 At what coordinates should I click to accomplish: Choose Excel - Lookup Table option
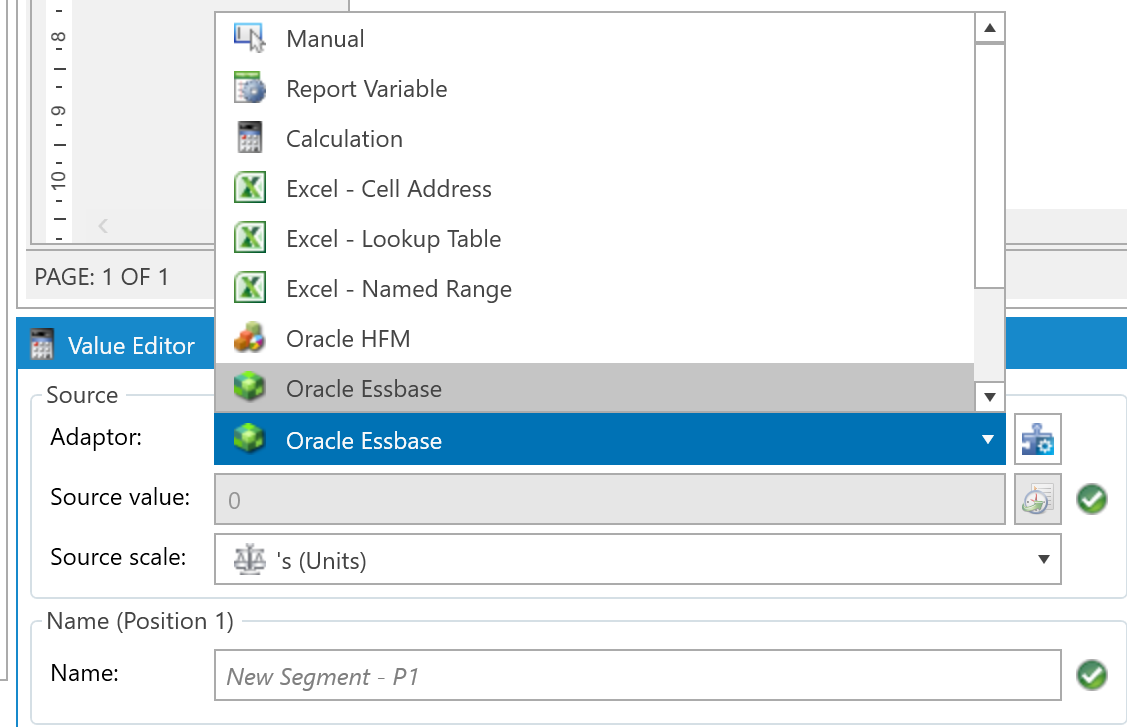594,239
